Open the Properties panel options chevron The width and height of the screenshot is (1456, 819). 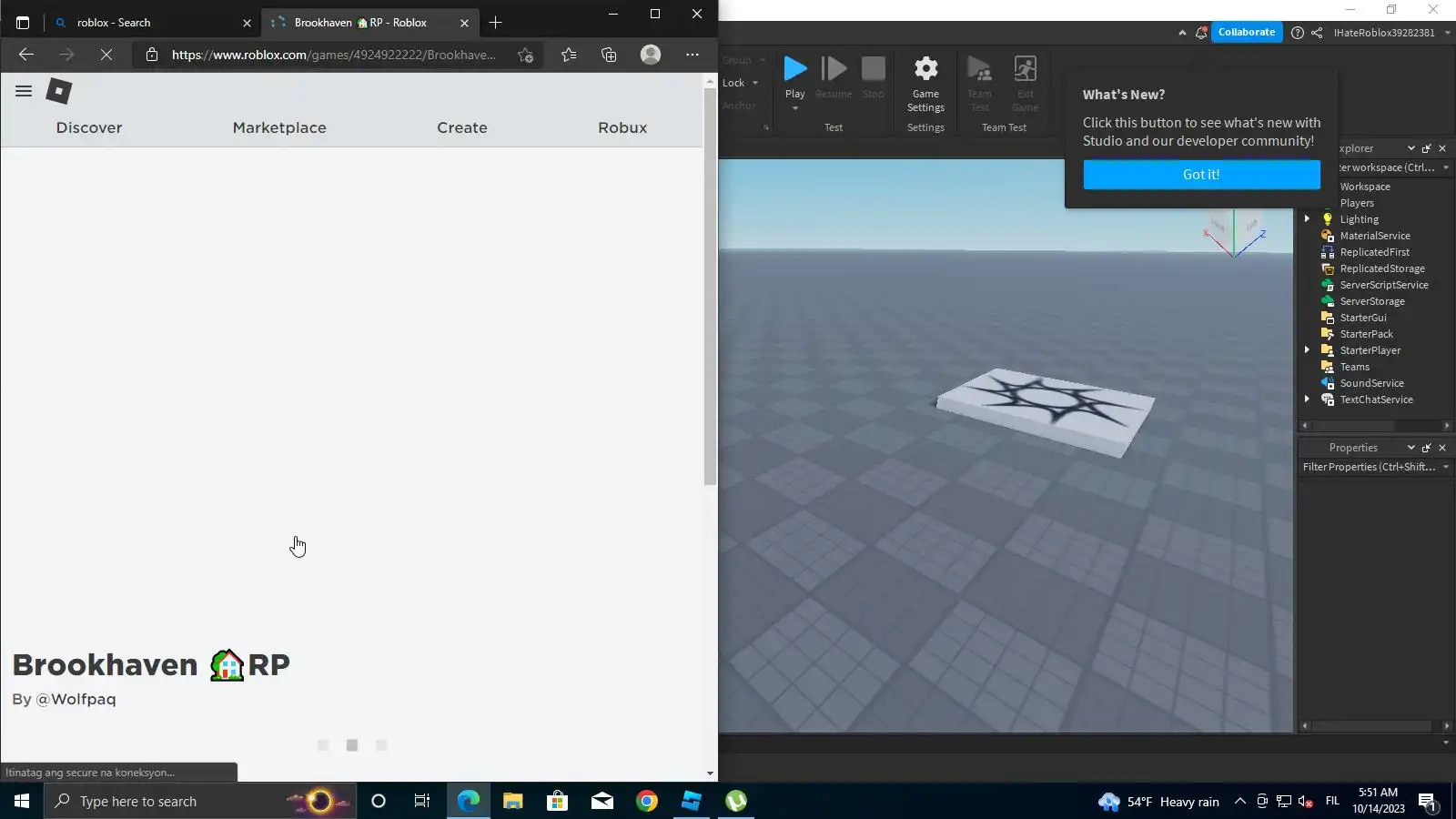tap(1411, 448)
